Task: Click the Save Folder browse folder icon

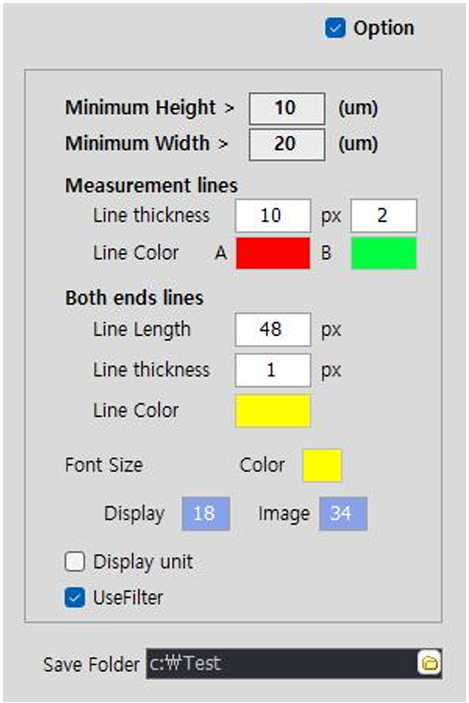Action: pyautogui.click(x=429, y=663)
